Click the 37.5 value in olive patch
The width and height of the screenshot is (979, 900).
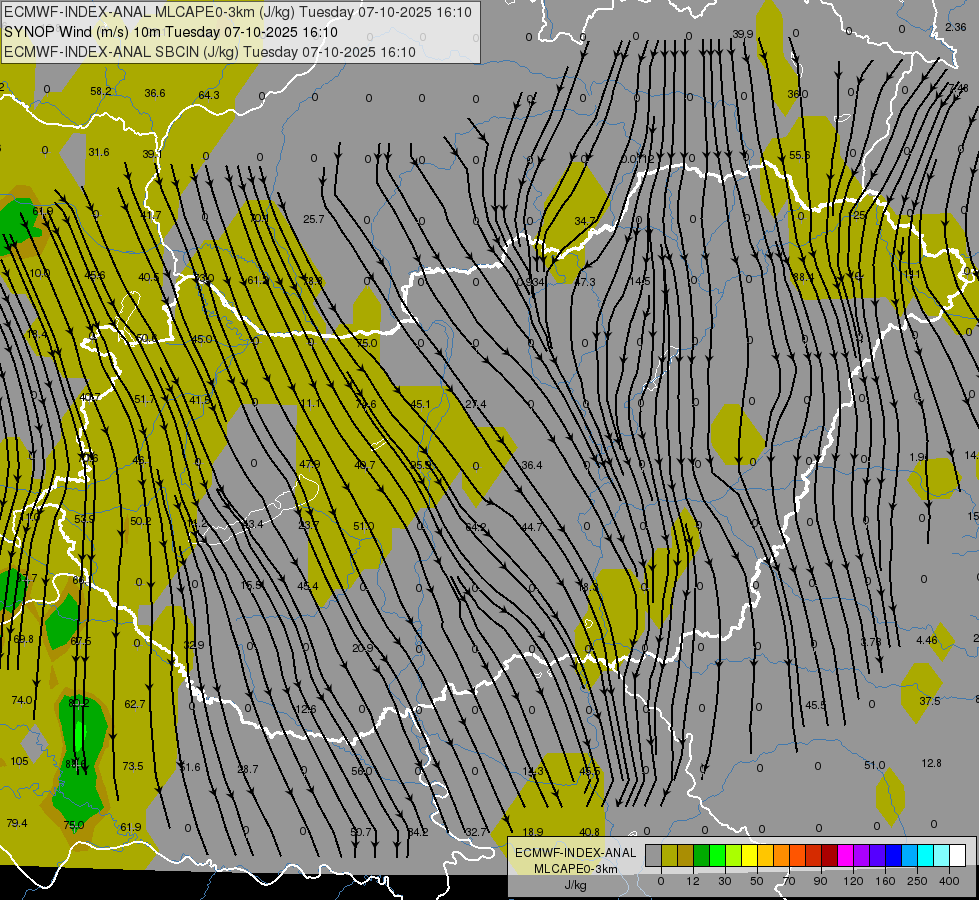point(929,701)
